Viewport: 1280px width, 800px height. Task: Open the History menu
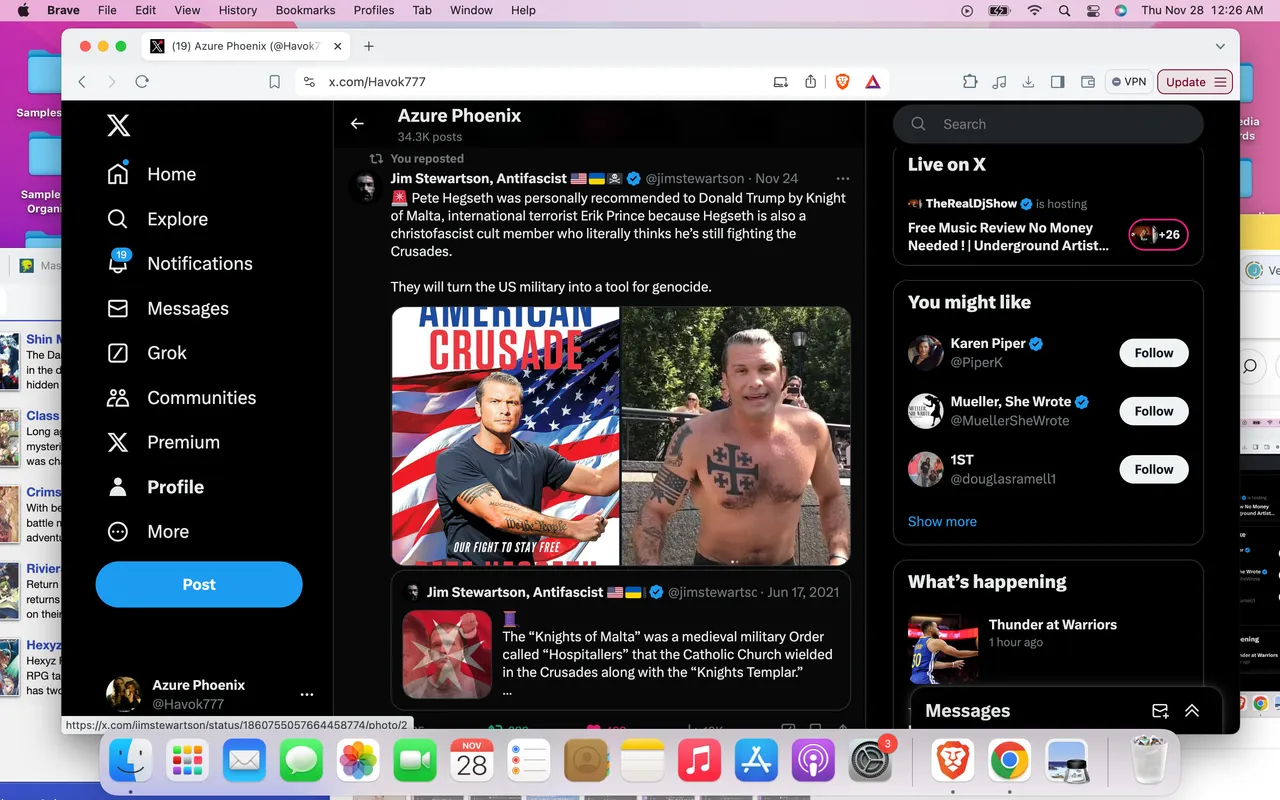tap(238, 10)
